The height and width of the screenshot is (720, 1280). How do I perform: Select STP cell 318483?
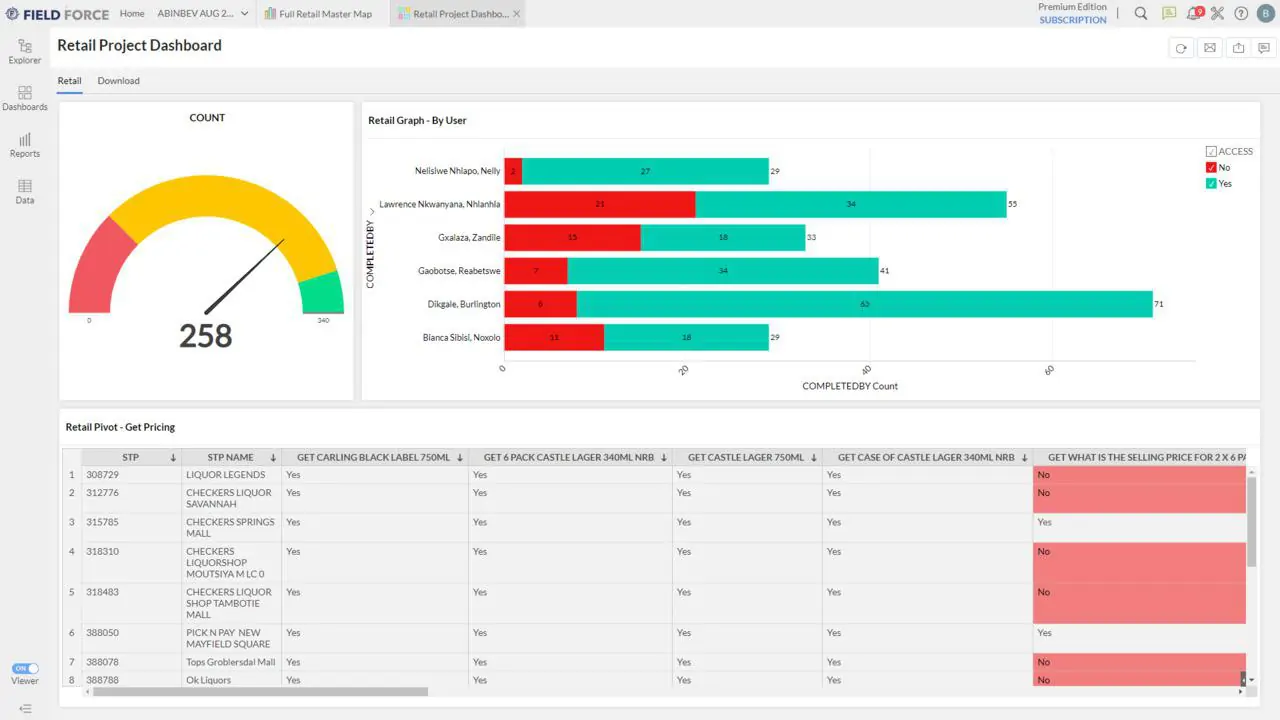coord(131,604)
